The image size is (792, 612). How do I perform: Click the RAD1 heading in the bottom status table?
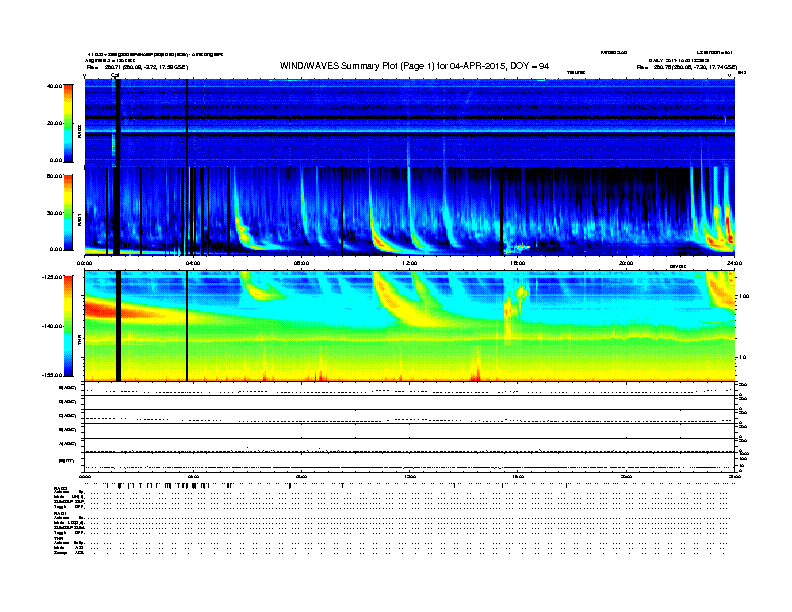coord(60,513)
